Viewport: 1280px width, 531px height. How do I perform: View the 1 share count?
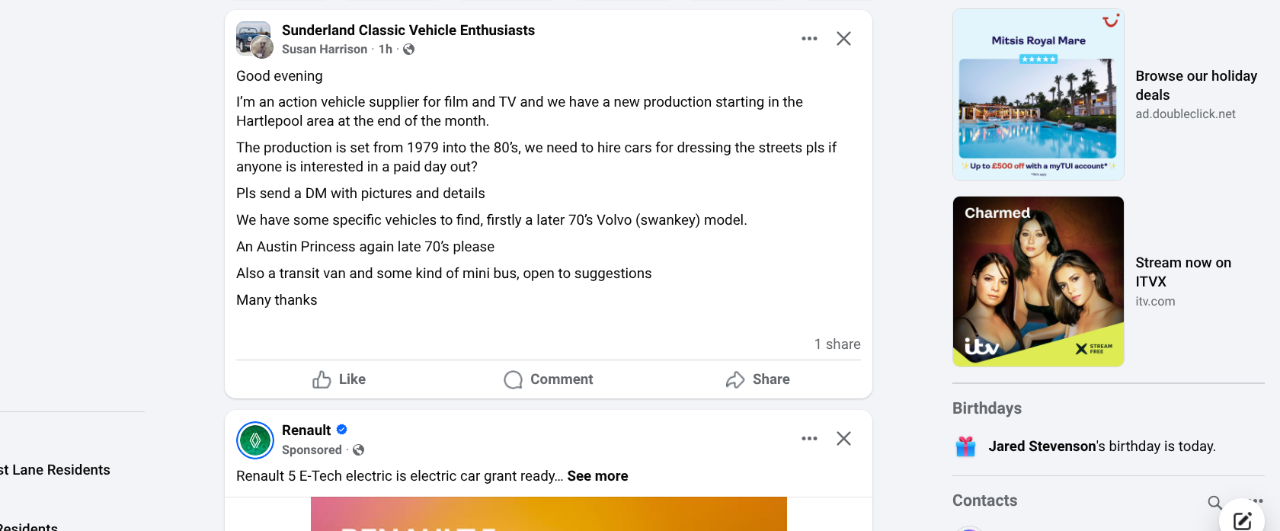pos(837,344)
